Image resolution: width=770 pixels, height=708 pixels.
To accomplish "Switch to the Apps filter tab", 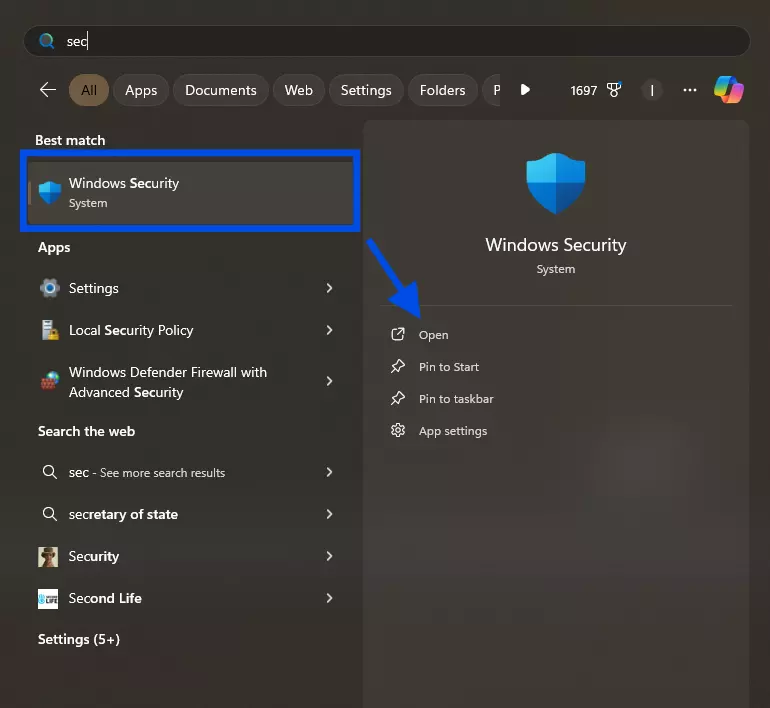I will pyautogui.click(x=141, y=90).
